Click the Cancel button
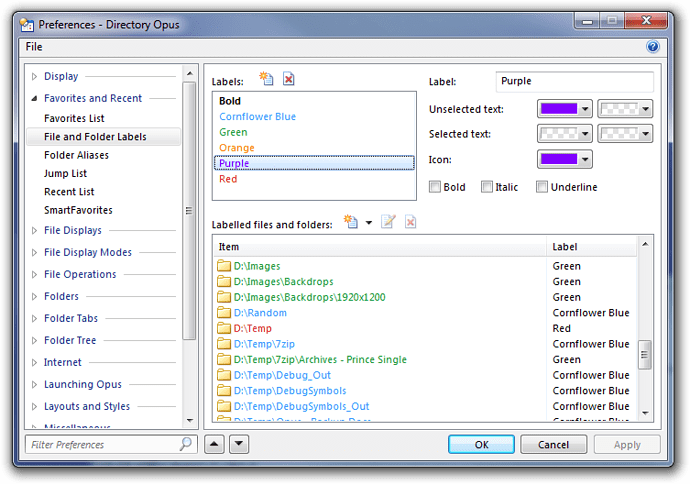 pyautogui.click(x=553, y=444)
